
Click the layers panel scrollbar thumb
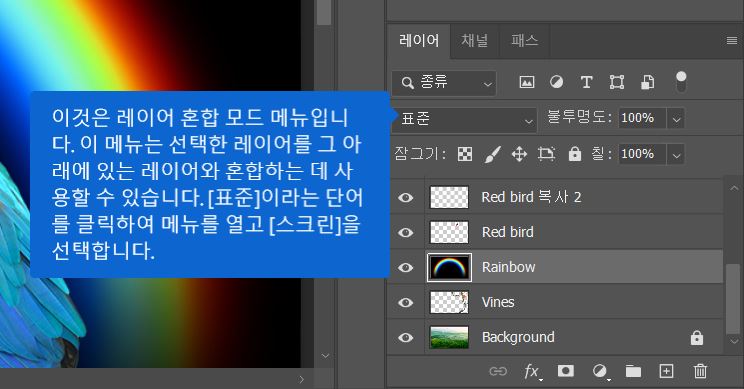(x=734, y=298)
